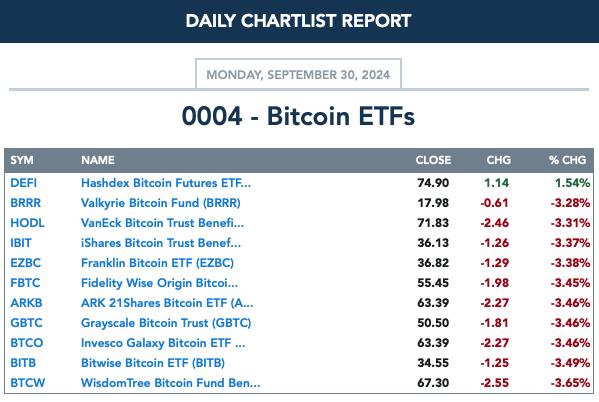
Task: Open the BRRR symbol link
Action: (26, 203)
